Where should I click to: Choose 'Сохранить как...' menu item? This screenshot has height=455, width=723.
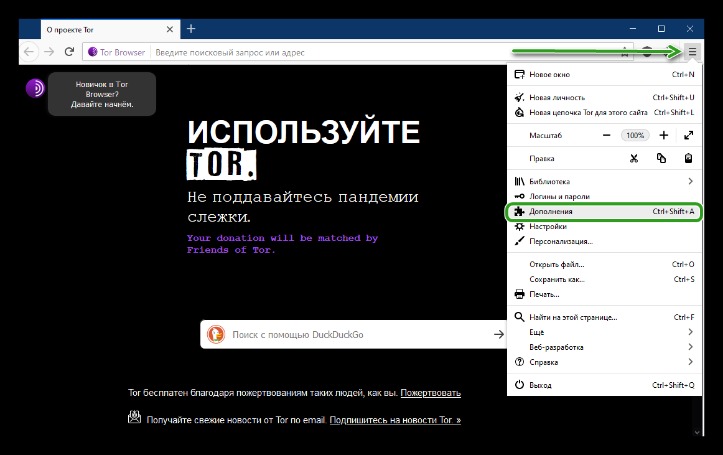604,279
